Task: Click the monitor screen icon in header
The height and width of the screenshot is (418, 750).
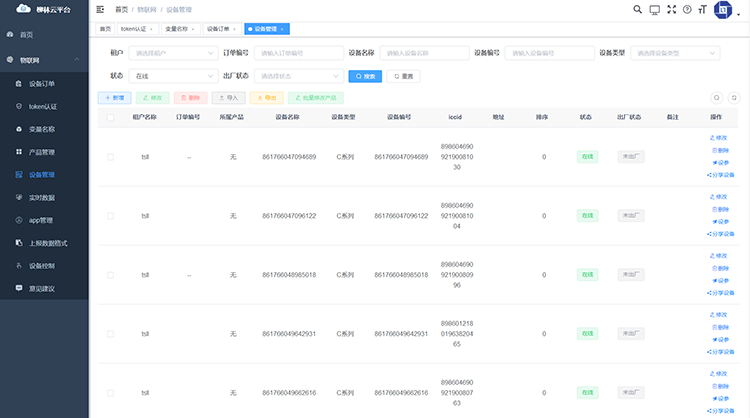Action: point(655,9)
